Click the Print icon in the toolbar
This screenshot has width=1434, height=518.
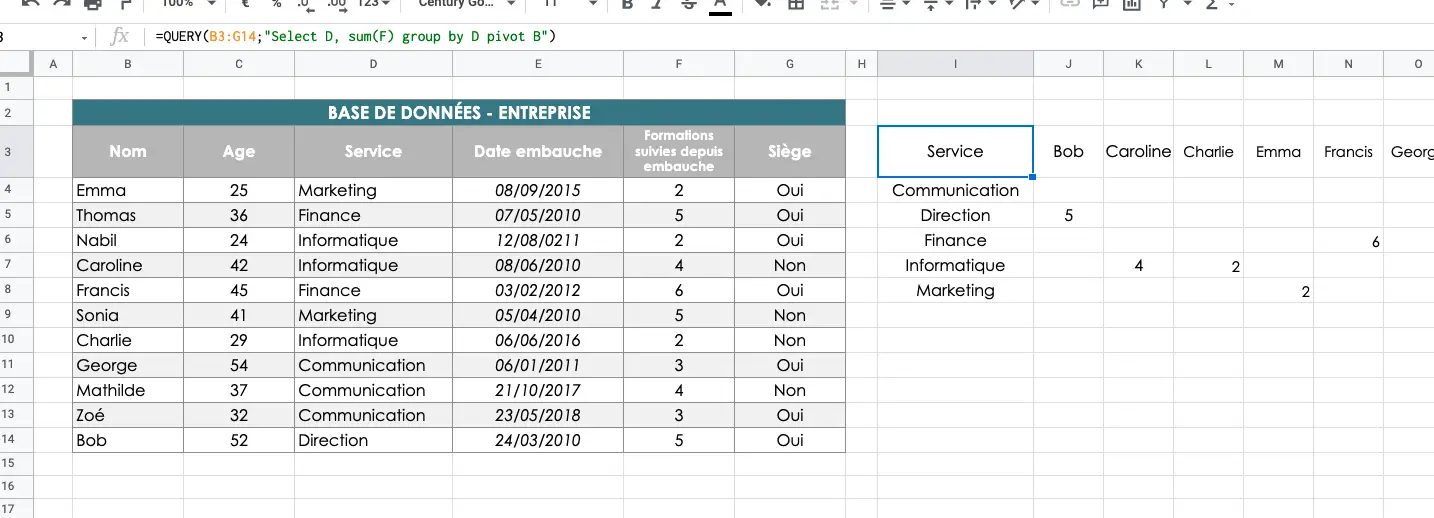pos(93,4)
